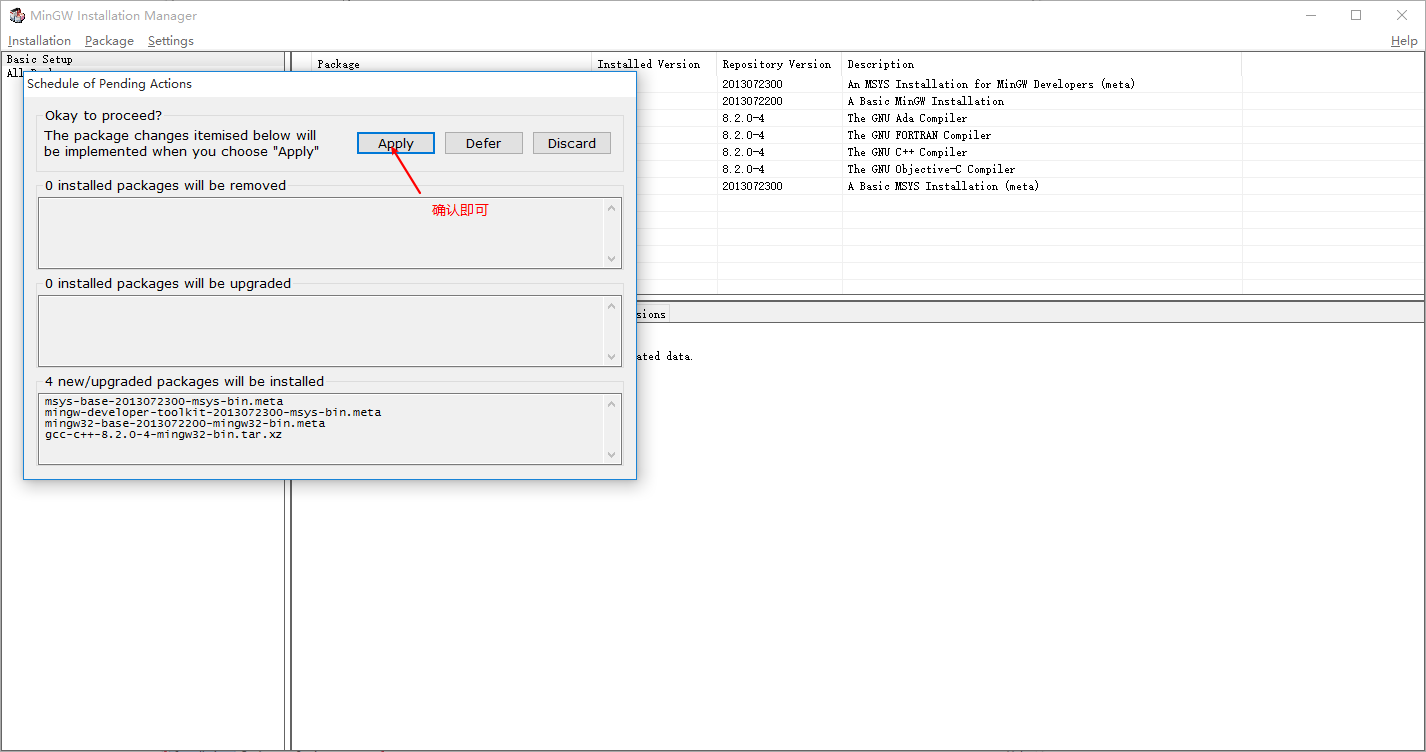Image resolution: width=1426 pixels, height=752 pixels.
Task: Click the Defer button
Action: (x=484, y=143)
